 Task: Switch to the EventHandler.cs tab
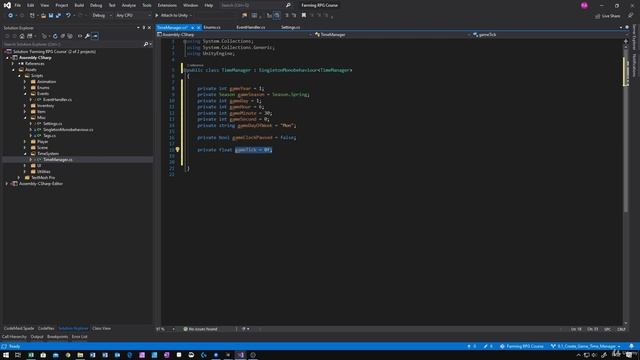click(251, 27)
